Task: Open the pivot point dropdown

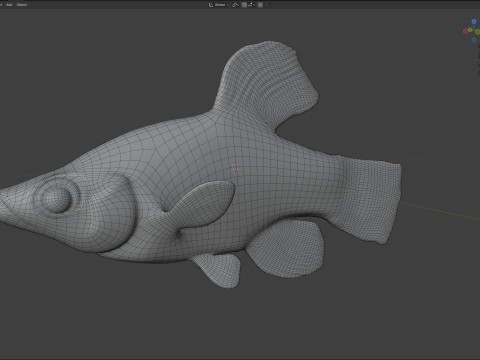Action: point(236,5)
